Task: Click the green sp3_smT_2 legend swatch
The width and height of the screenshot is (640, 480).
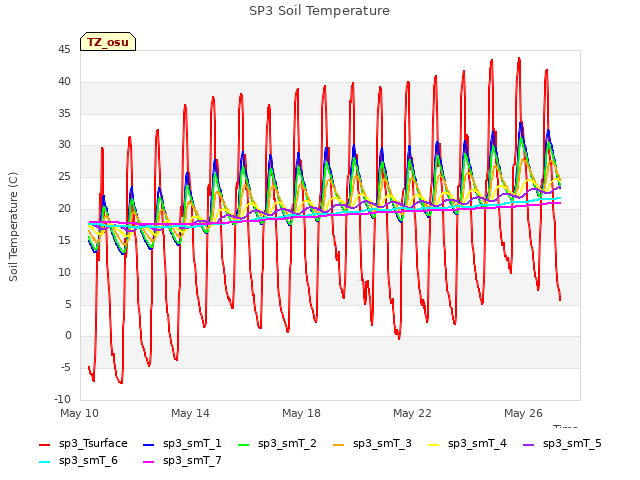Action: coord(244,444)
